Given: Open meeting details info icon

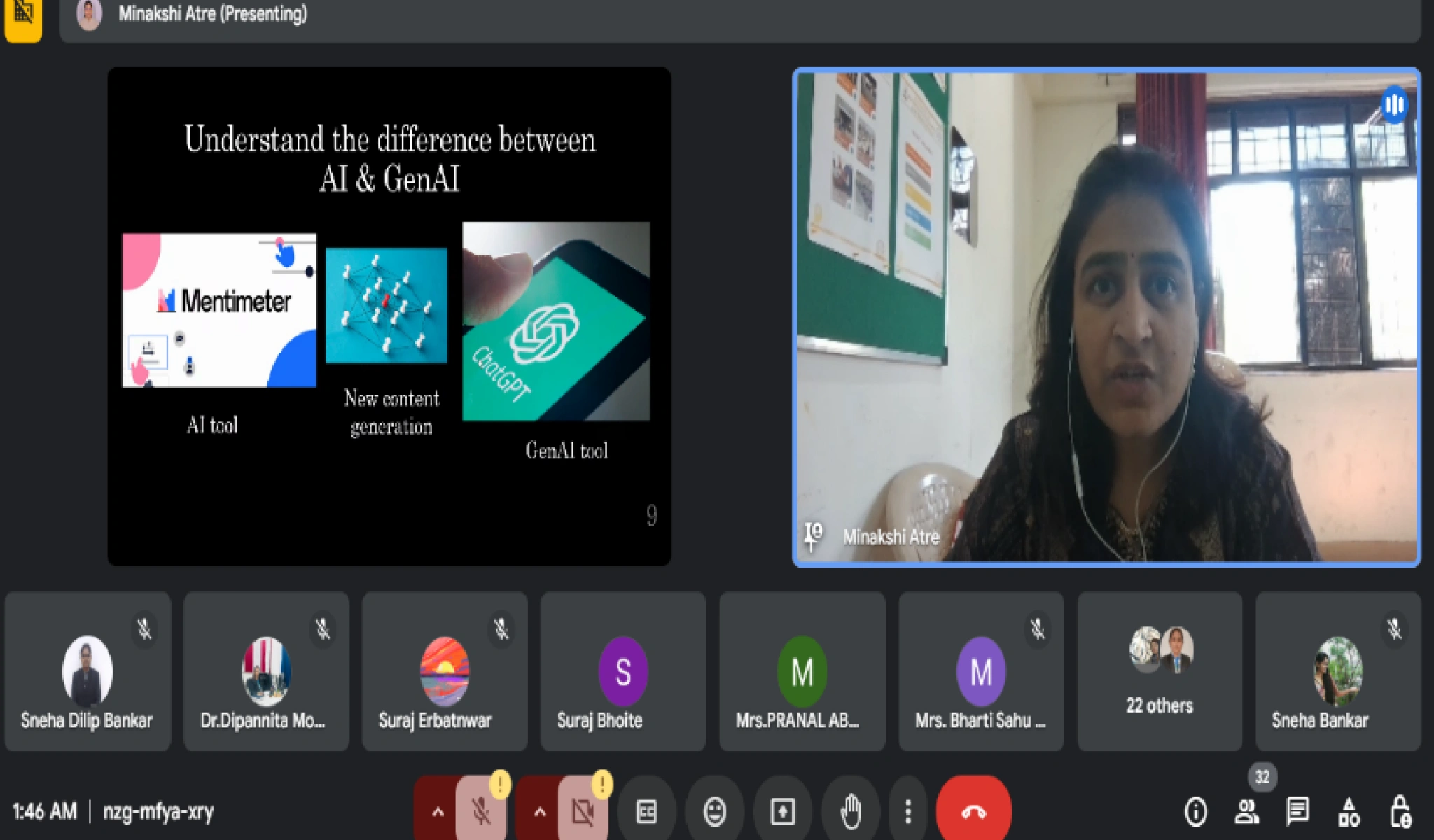Looking at the screenshot, I should tap(1195, 811).
